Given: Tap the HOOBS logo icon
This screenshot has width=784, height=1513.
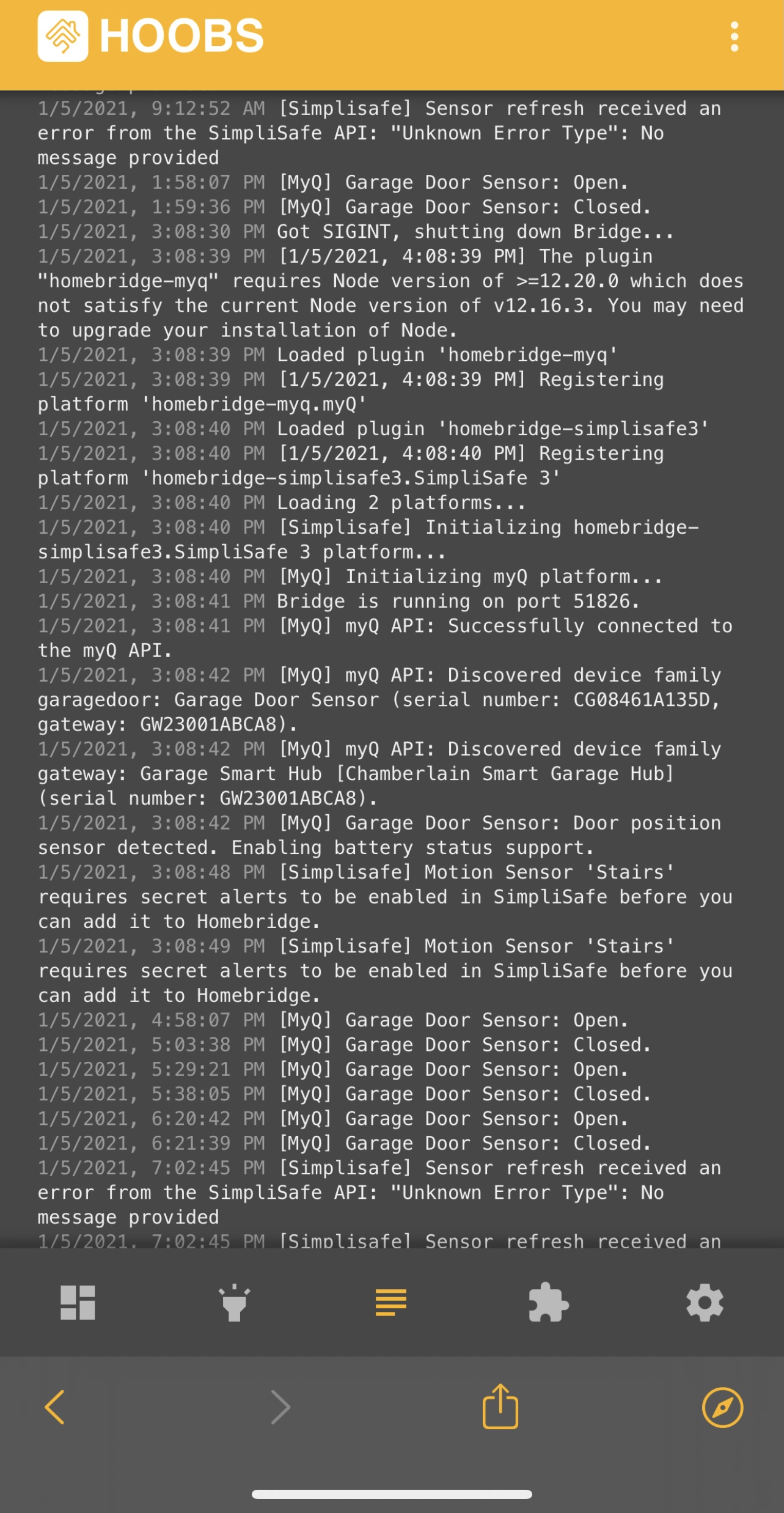Looking at the screenshot, I should pyautogui.click(x=63, y=37).
